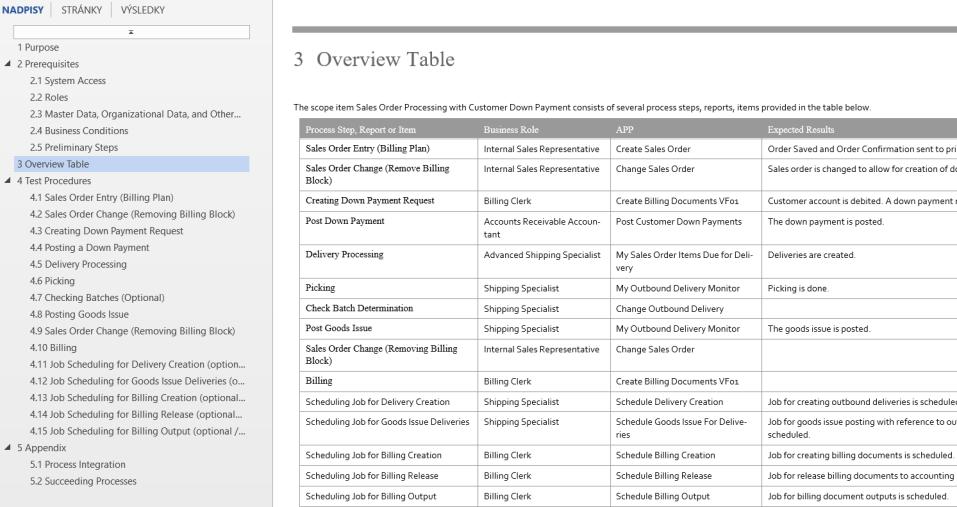Open 4.12 Job Scheduling for Goods Issue Deliveries
957x507 pixels.
(x=137, y=381)
